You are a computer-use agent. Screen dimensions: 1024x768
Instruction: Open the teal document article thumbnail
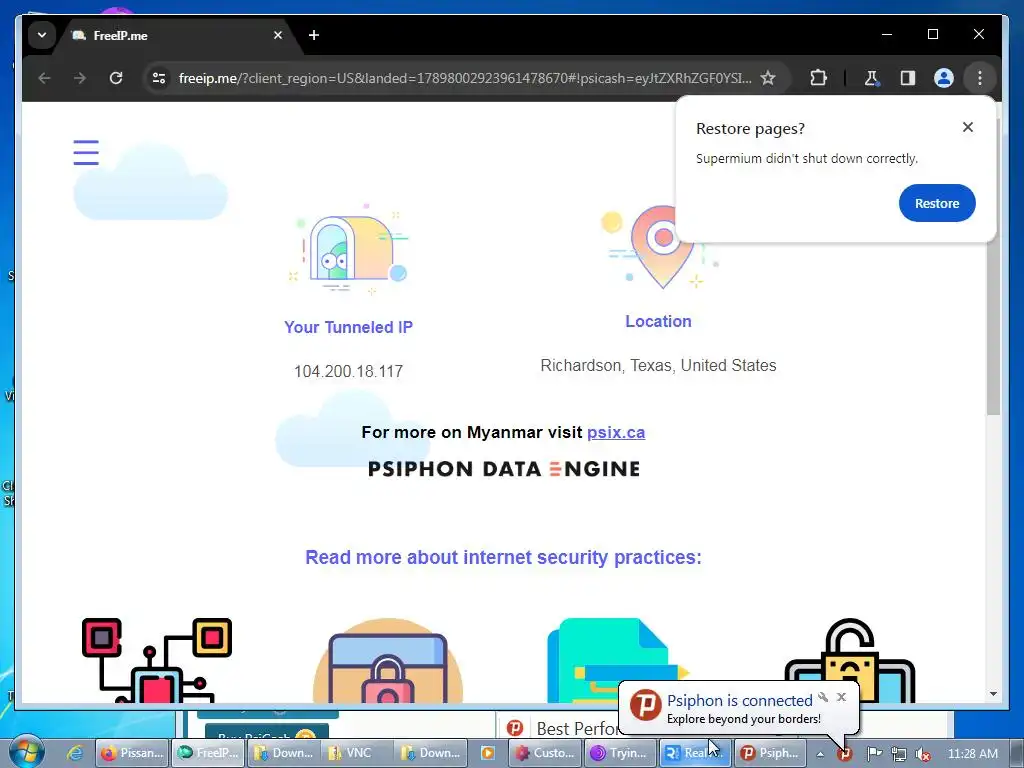[x=617, y=660]
